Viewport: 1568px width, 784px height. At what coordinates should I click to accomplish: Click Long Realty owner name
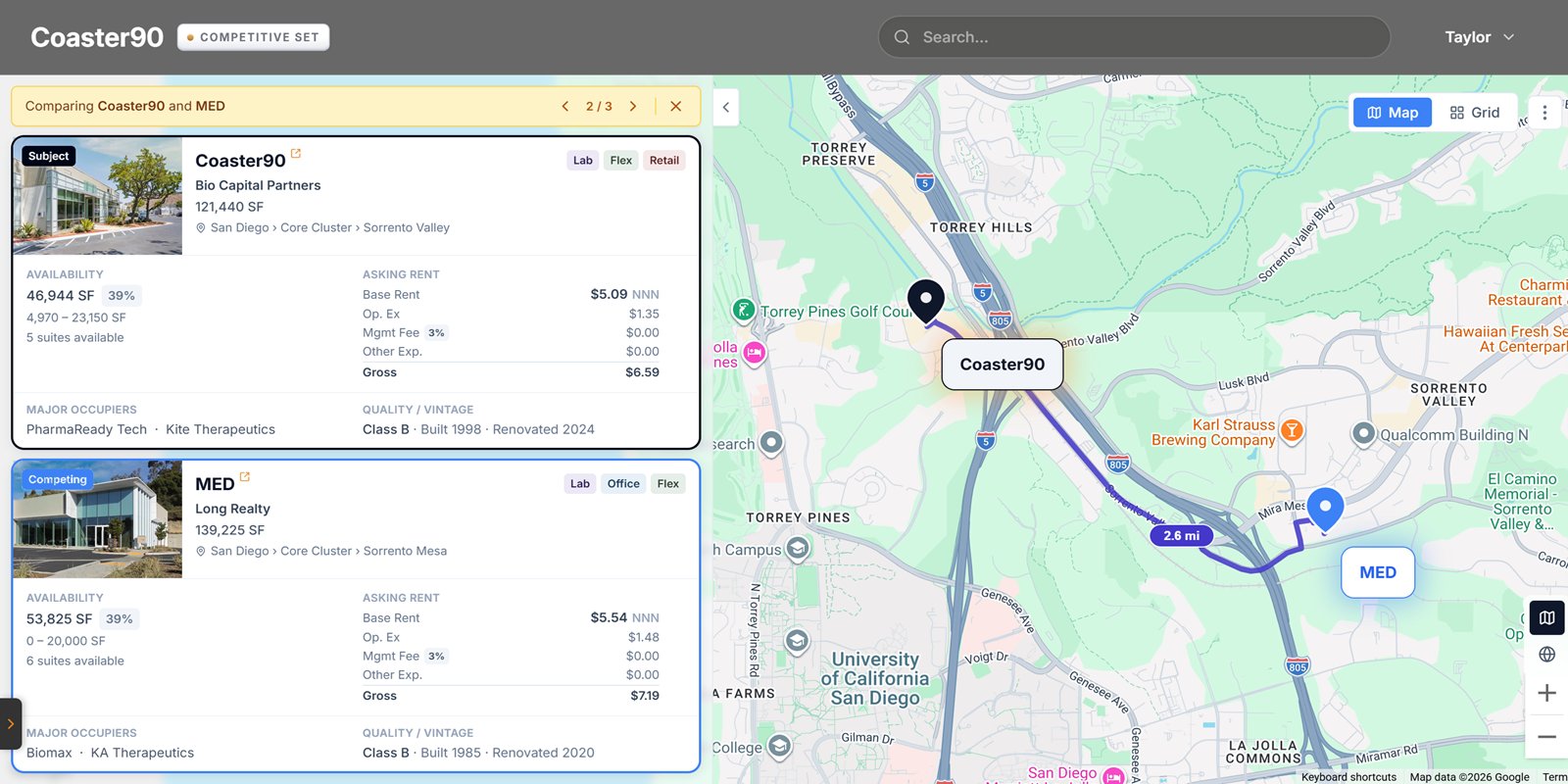click(232, 509)
